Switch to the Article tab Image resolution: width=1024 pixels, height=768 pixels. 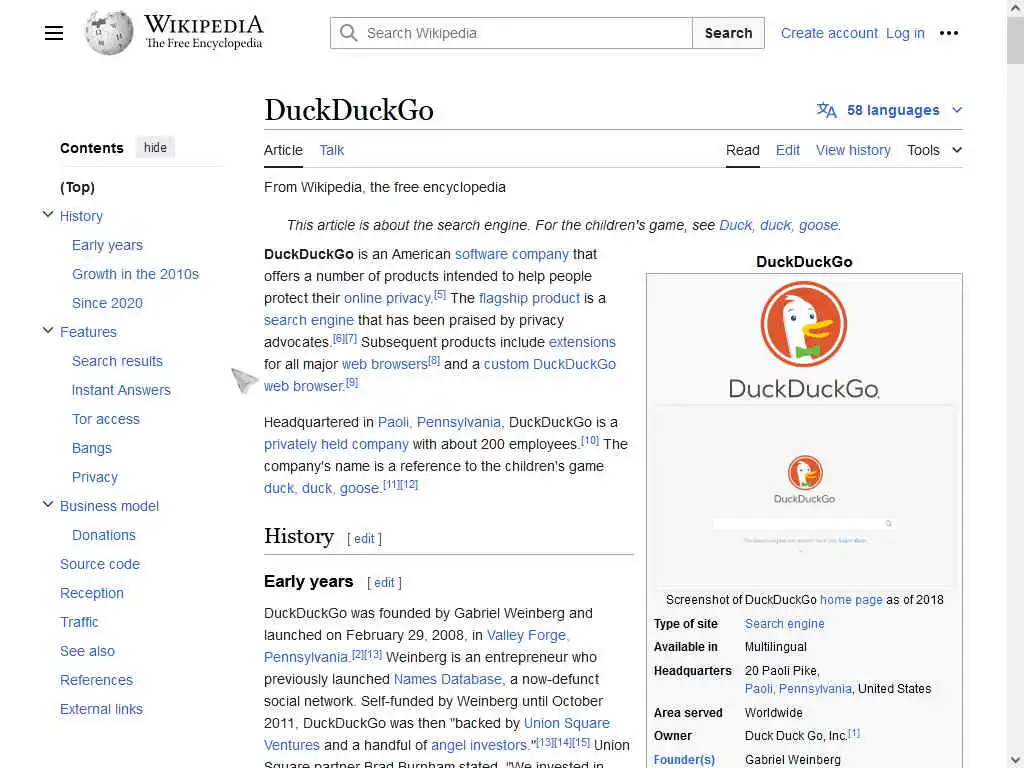pyautogui.click(x=283, y=150)
